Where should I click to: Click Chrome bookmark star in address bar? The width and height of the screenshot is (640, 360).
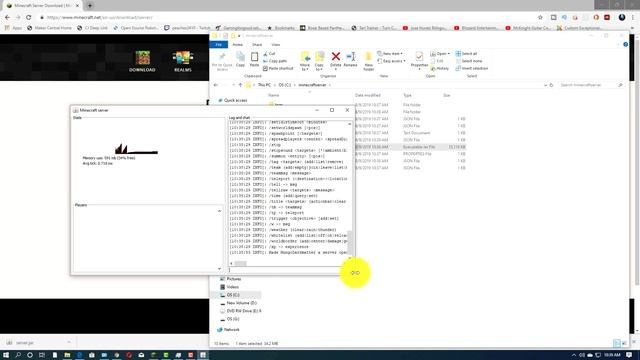[540, 18]
